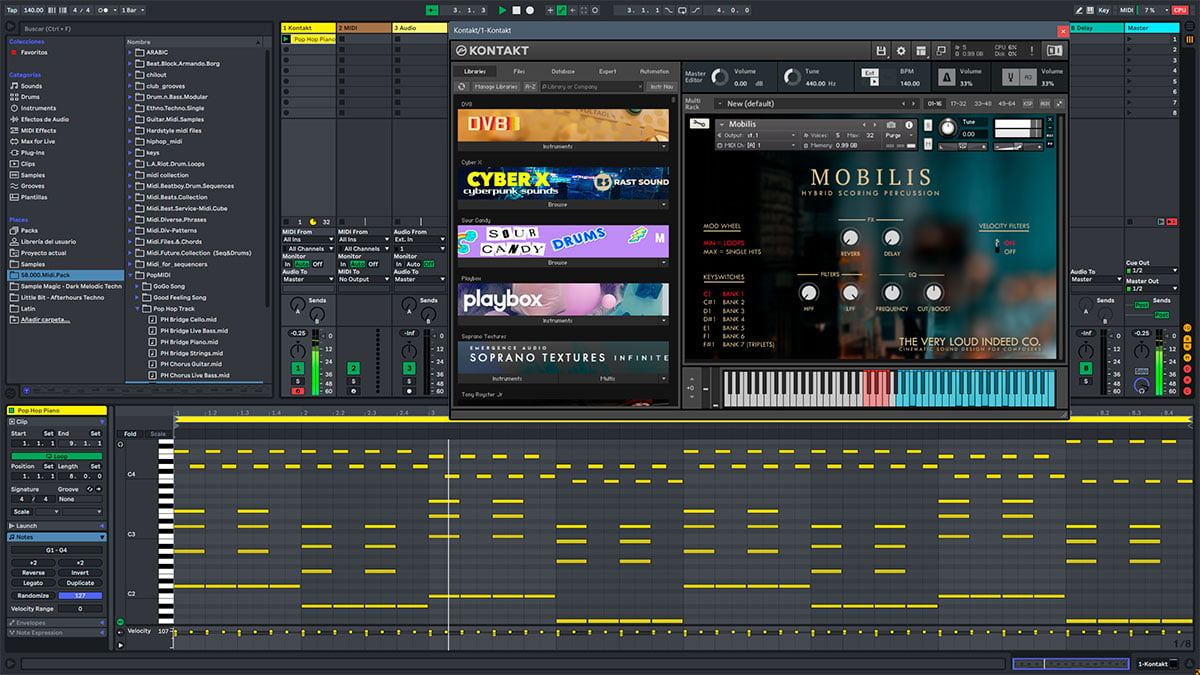Collapse the Notes section in clip view
This screenshot has height=675, width=1200.
pyautogui.click(x=101, y=537)
